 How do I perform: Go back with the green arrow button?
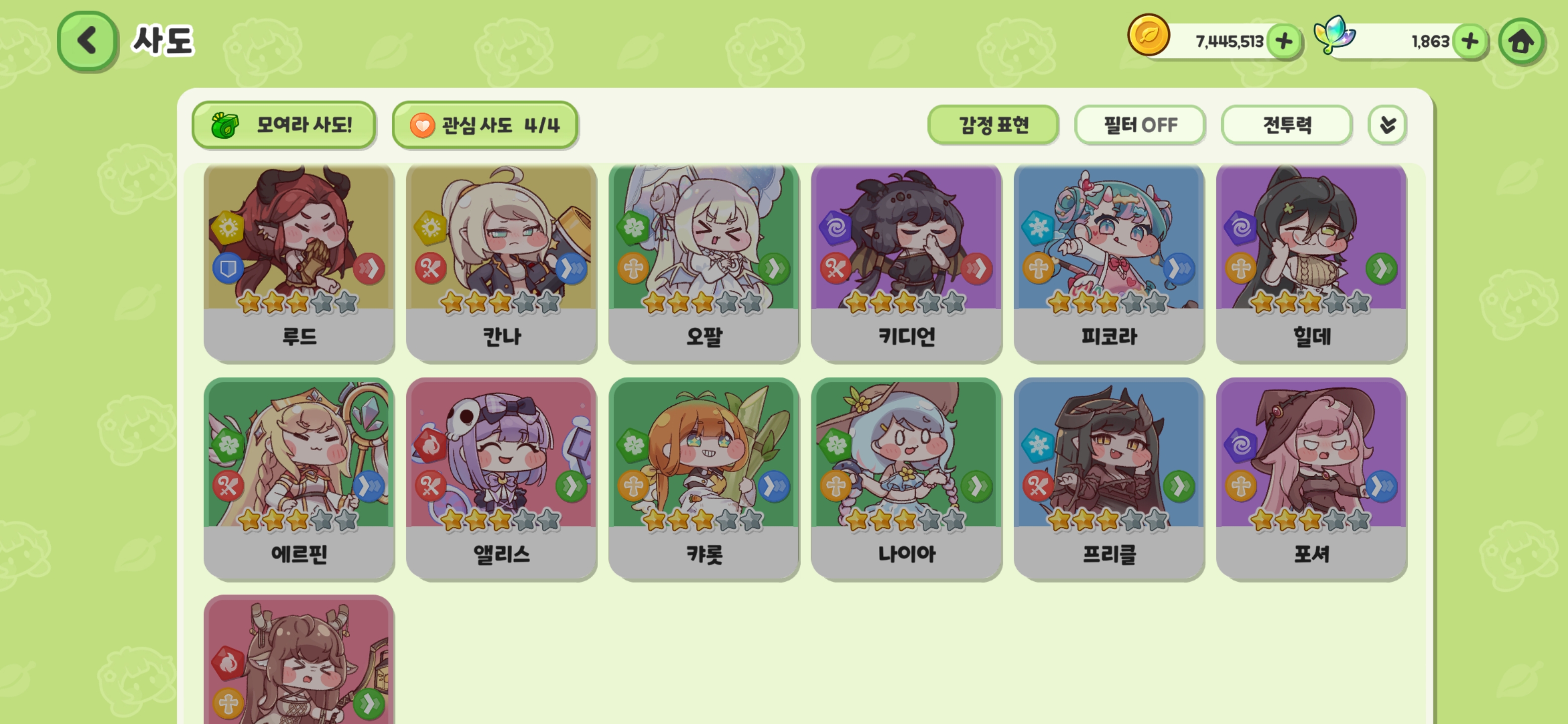click(87, 41)
